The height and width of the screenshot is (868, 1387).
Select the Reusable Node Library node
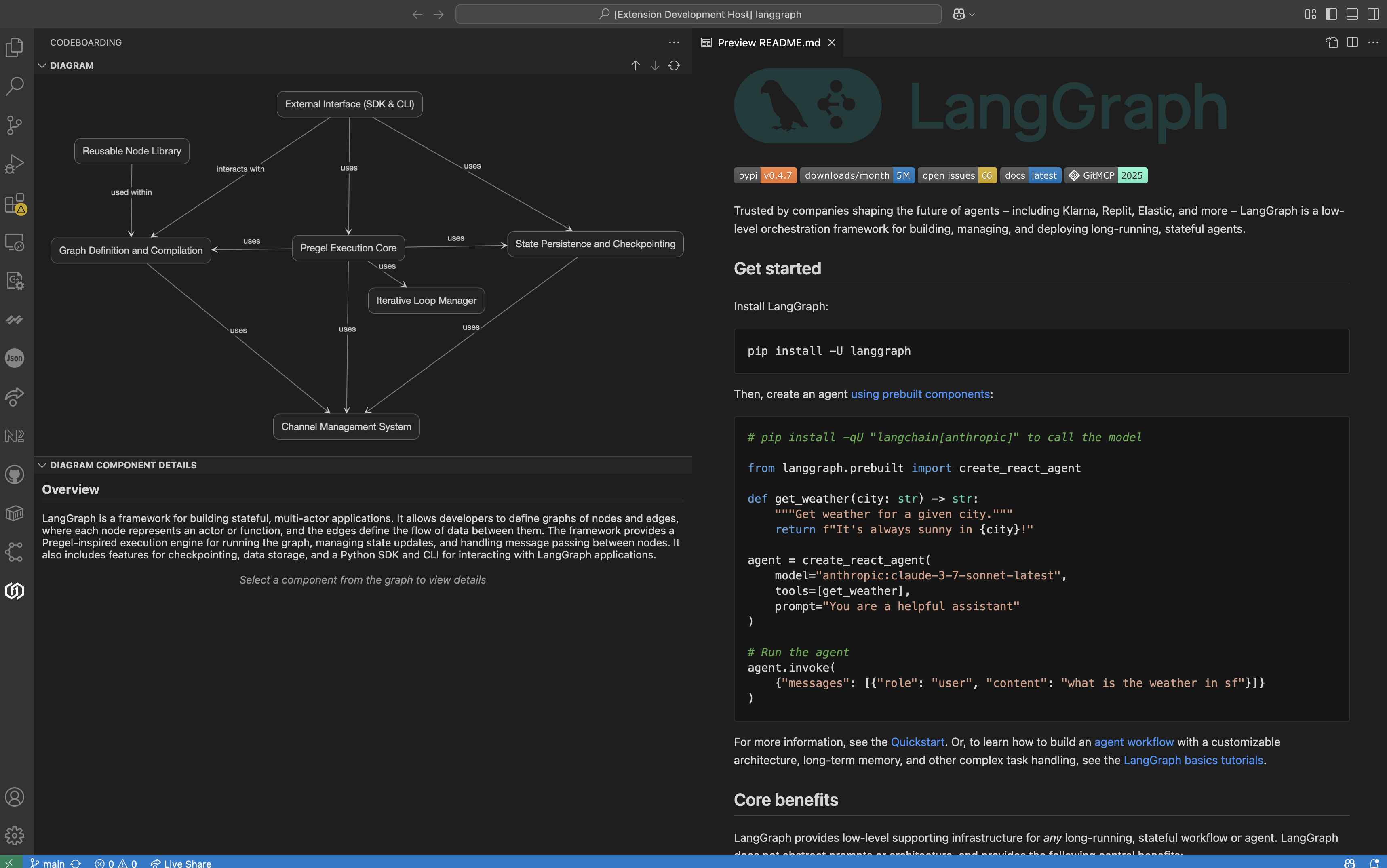click(x=131, y=151)
